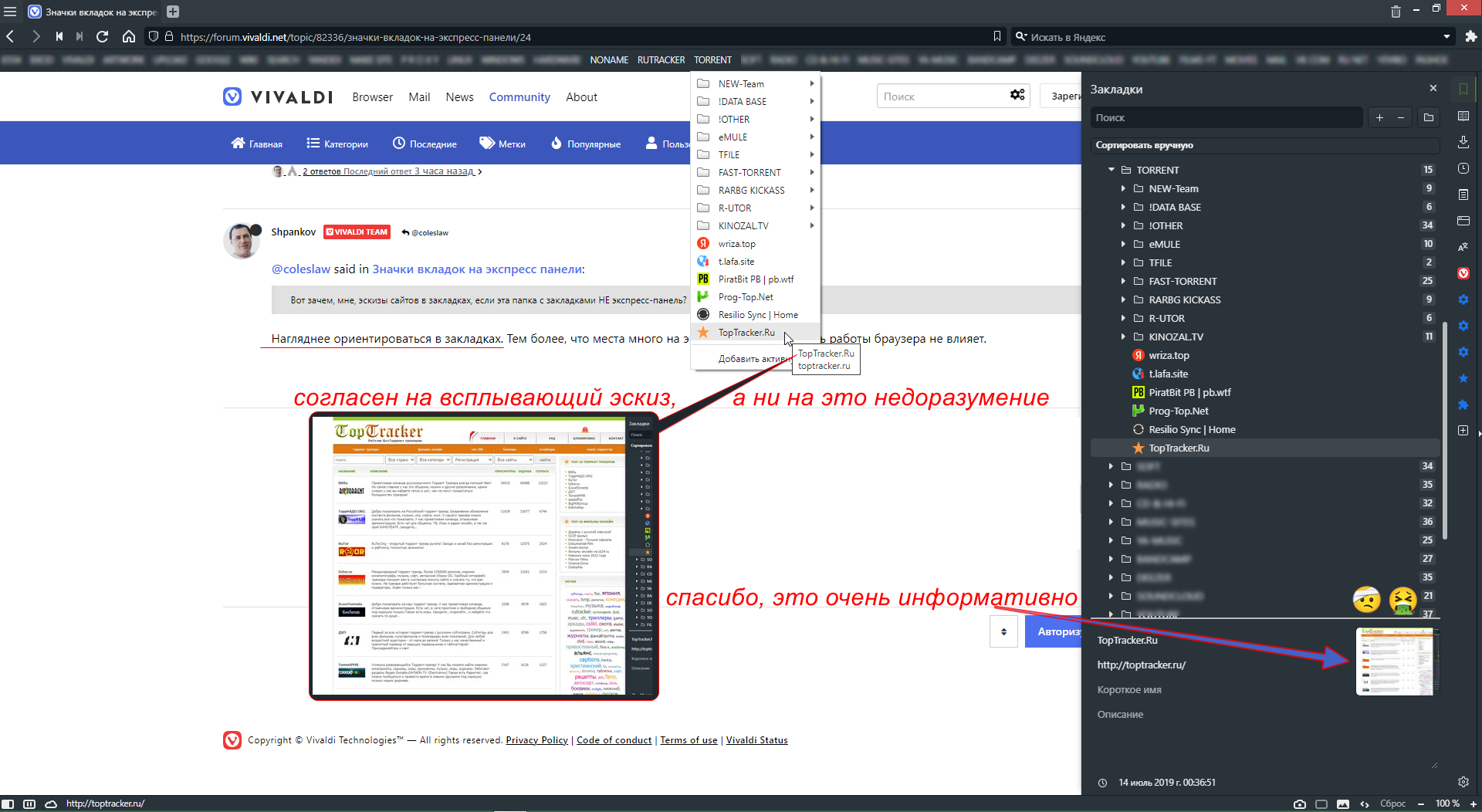The width and height of the screenshot is (1482, 812).
Task: Open the Downloads side panel
Action: tap(1463, 142)
